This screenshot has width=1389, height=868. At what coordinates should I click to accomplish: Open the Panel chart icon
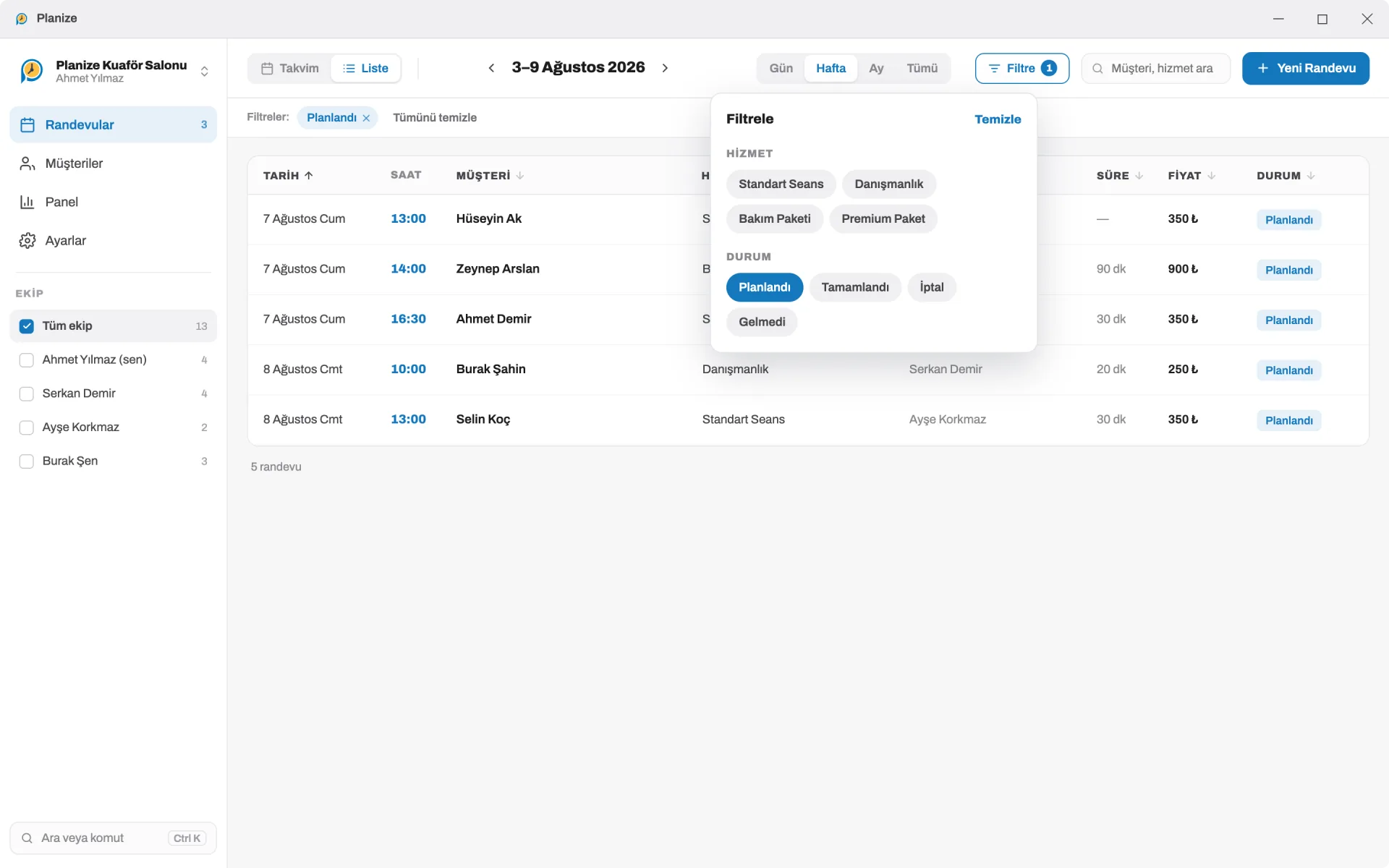point(27,202)
